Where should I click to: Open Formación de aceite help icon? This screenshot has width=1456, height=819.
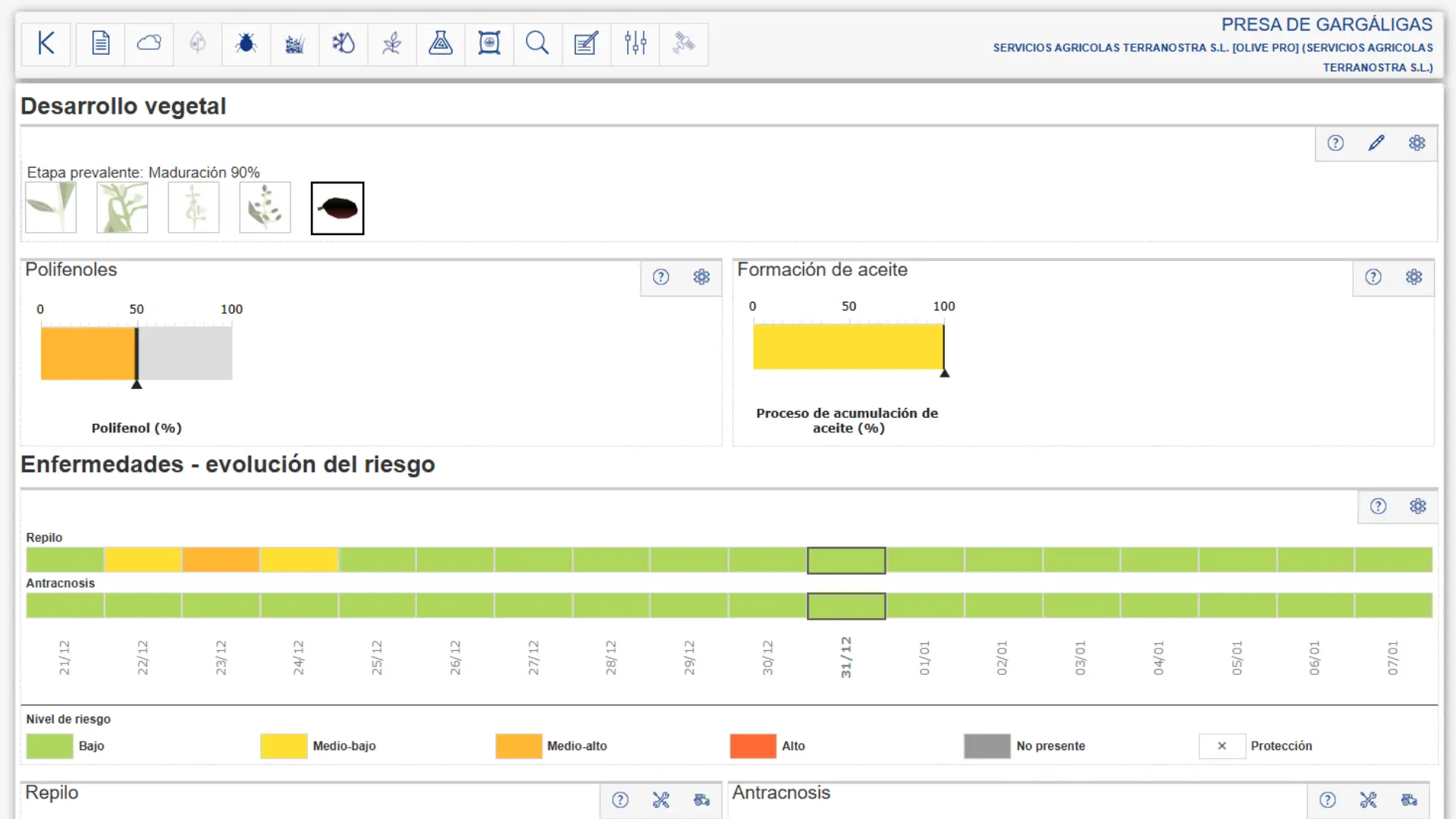[1373, 278]
